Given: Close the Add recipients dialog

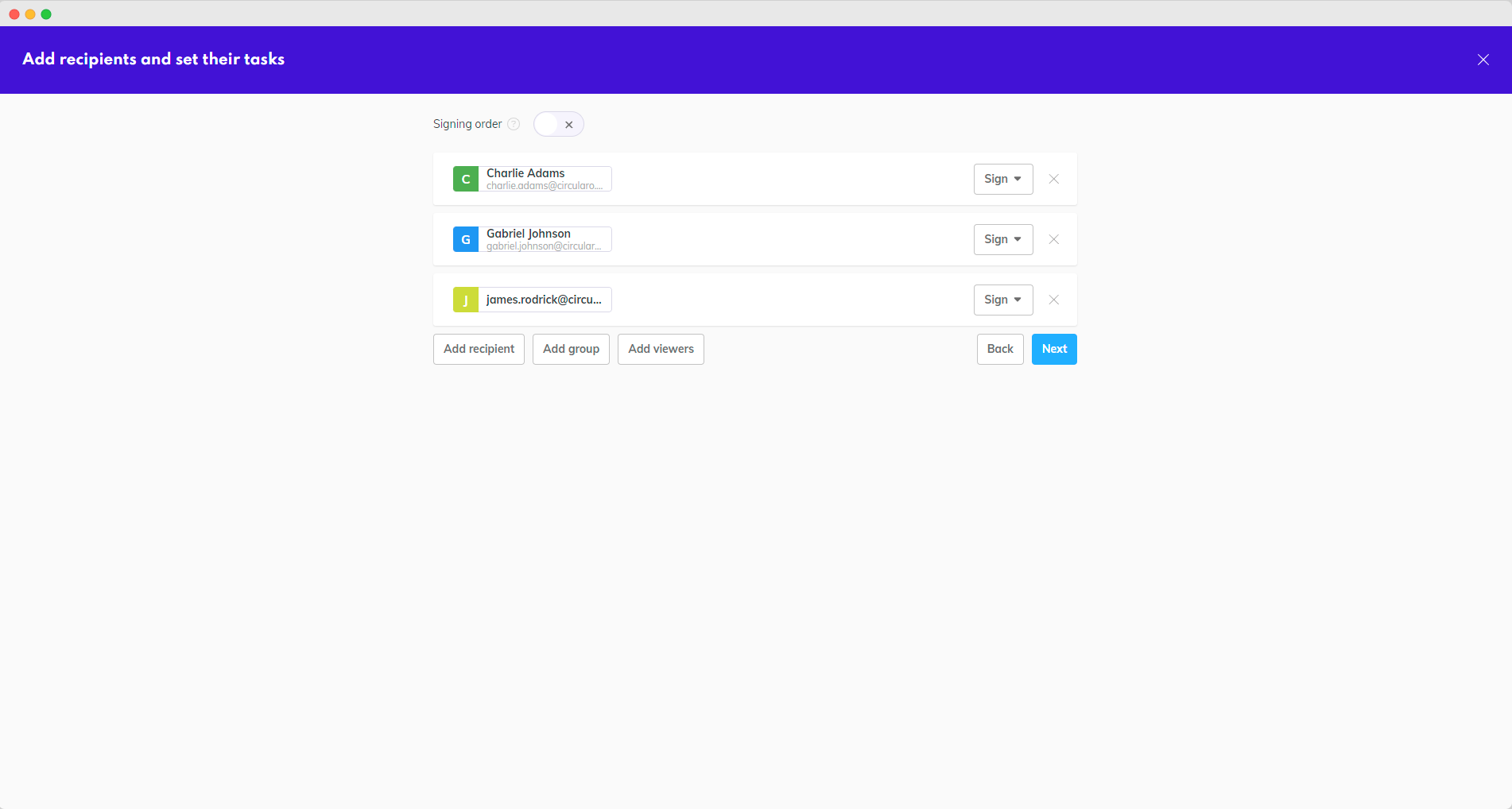Looking at the screenshot, I should click(x=1483, y=60).
